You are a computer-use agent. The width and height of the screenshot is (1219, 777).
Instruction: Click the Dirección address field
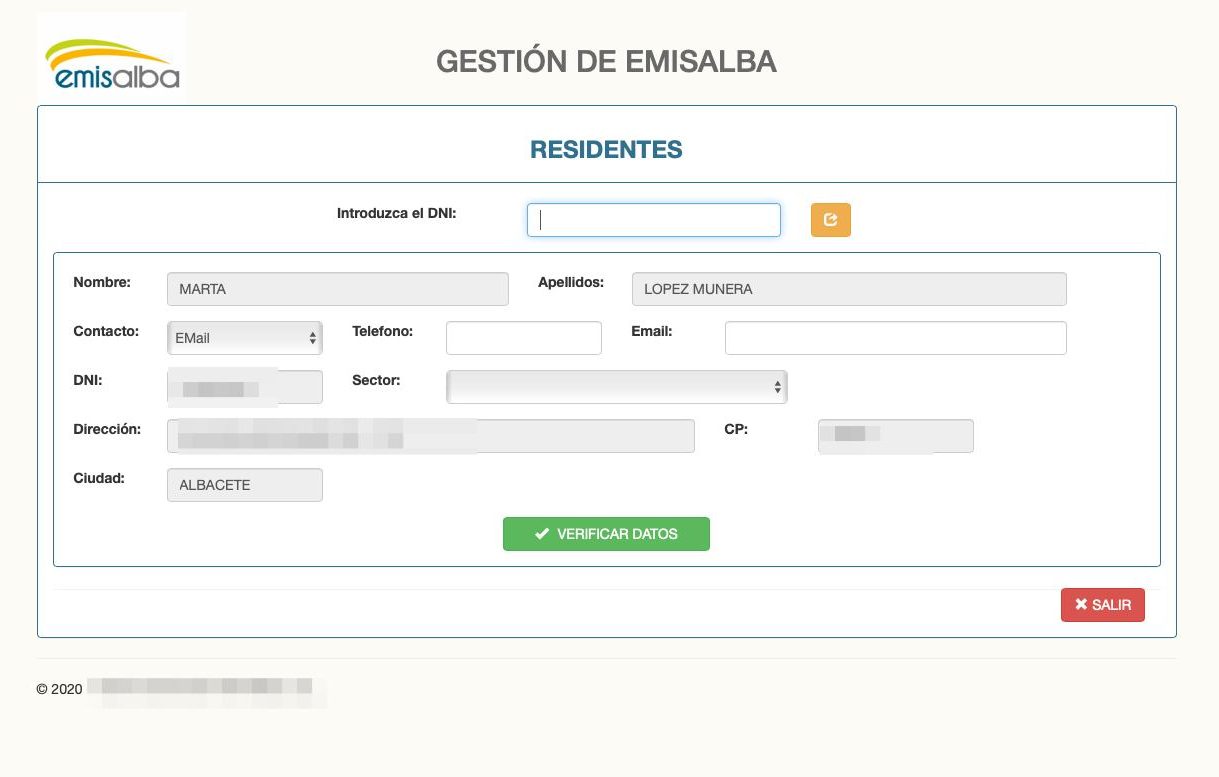tap(430, 436)
